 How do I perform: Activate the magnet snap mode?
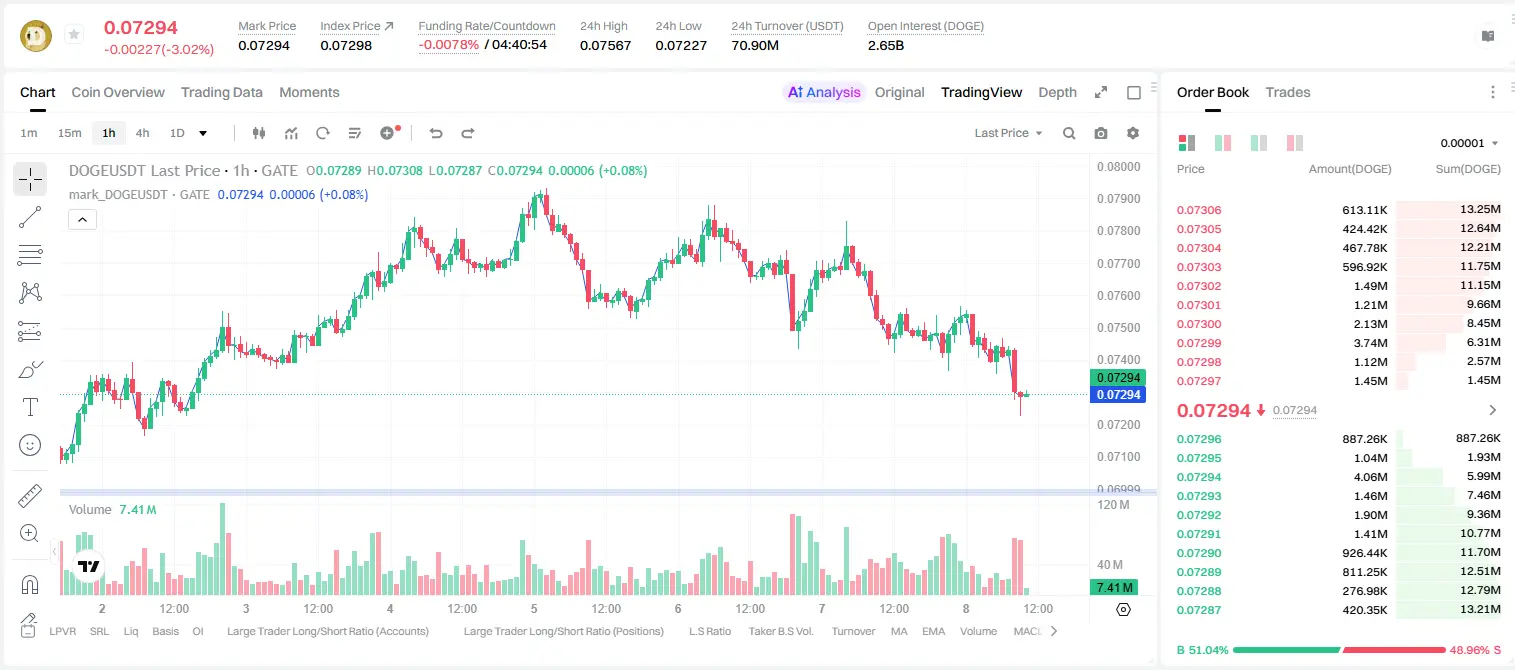(x=30, y=584)
